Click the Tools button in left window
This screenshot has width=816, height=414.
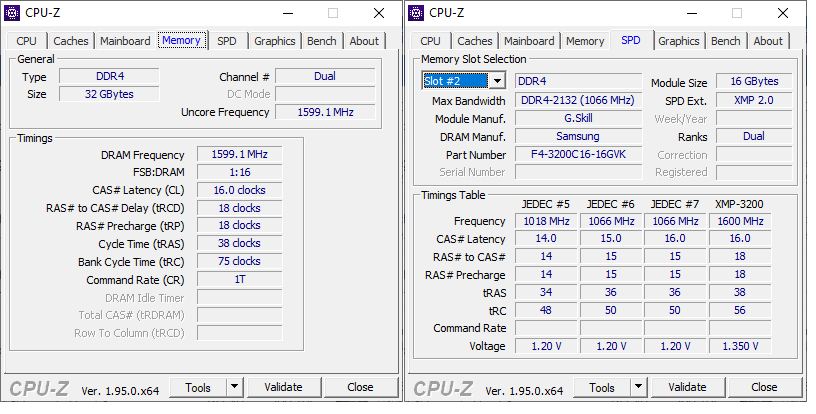pos(198,387)
